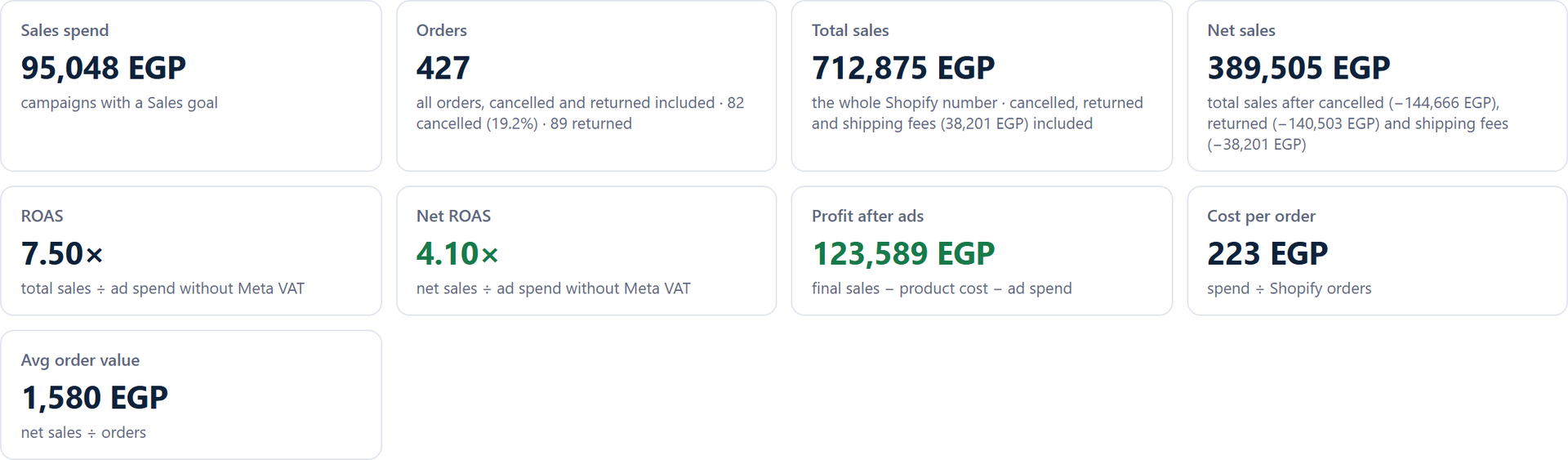Select the Net ROAS card title
The height and width of the screenshot is (460, 1568).
tap(453, 216)
